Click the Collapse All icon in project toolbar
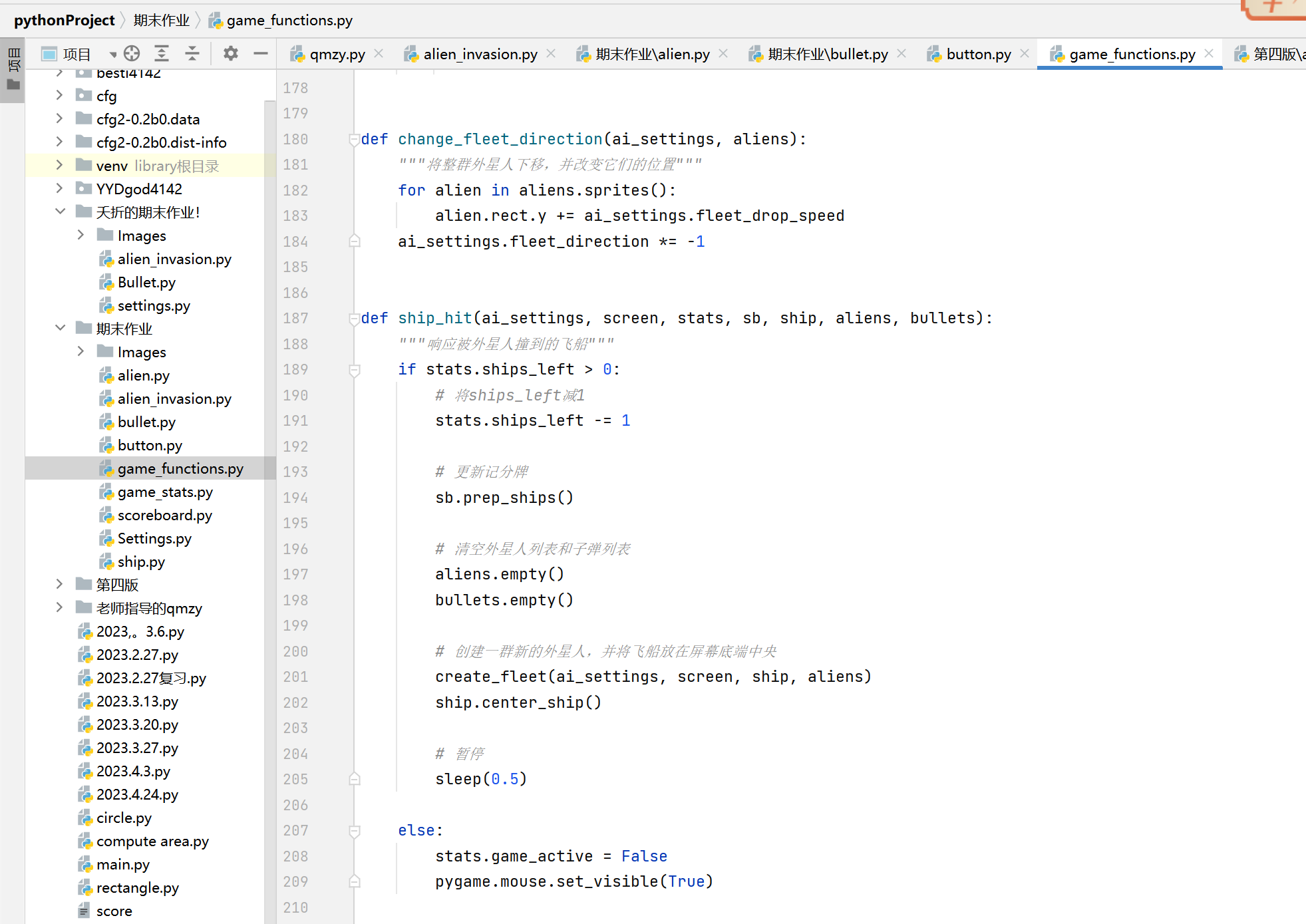 192,54
